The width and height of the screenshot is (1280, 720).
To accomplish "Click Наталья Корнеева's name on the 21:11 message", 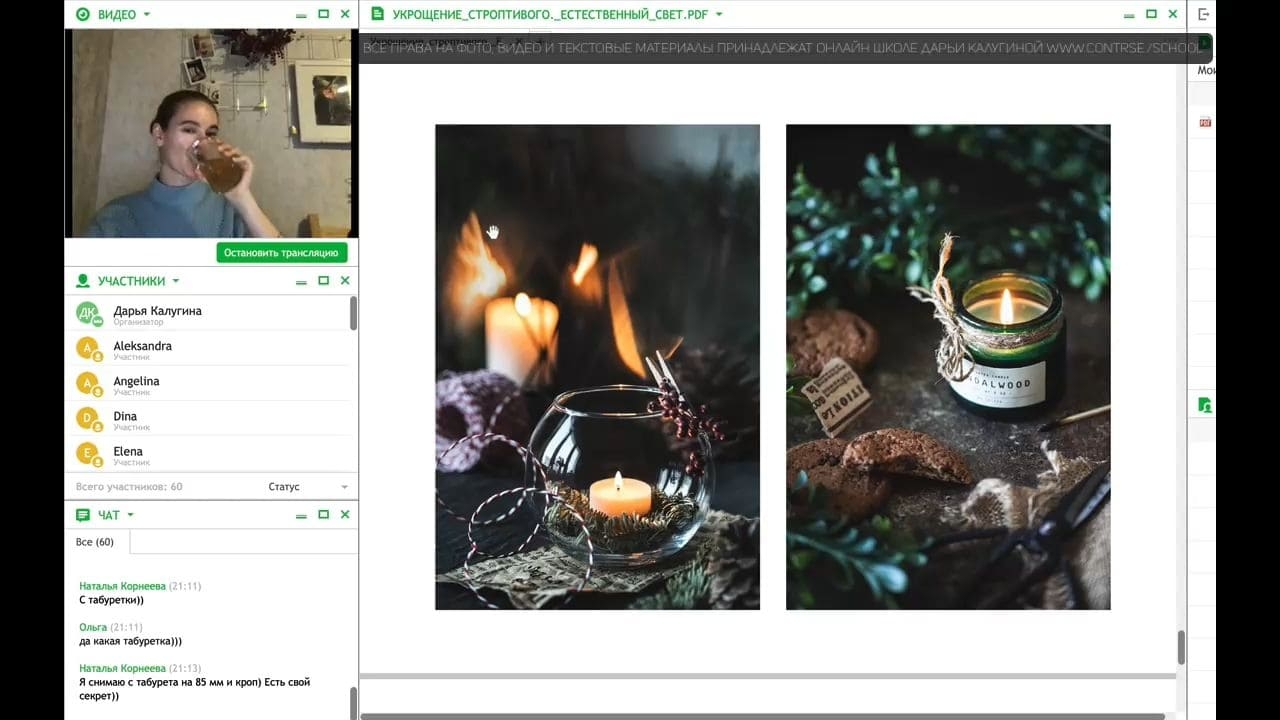I will [x=122, y=586].
